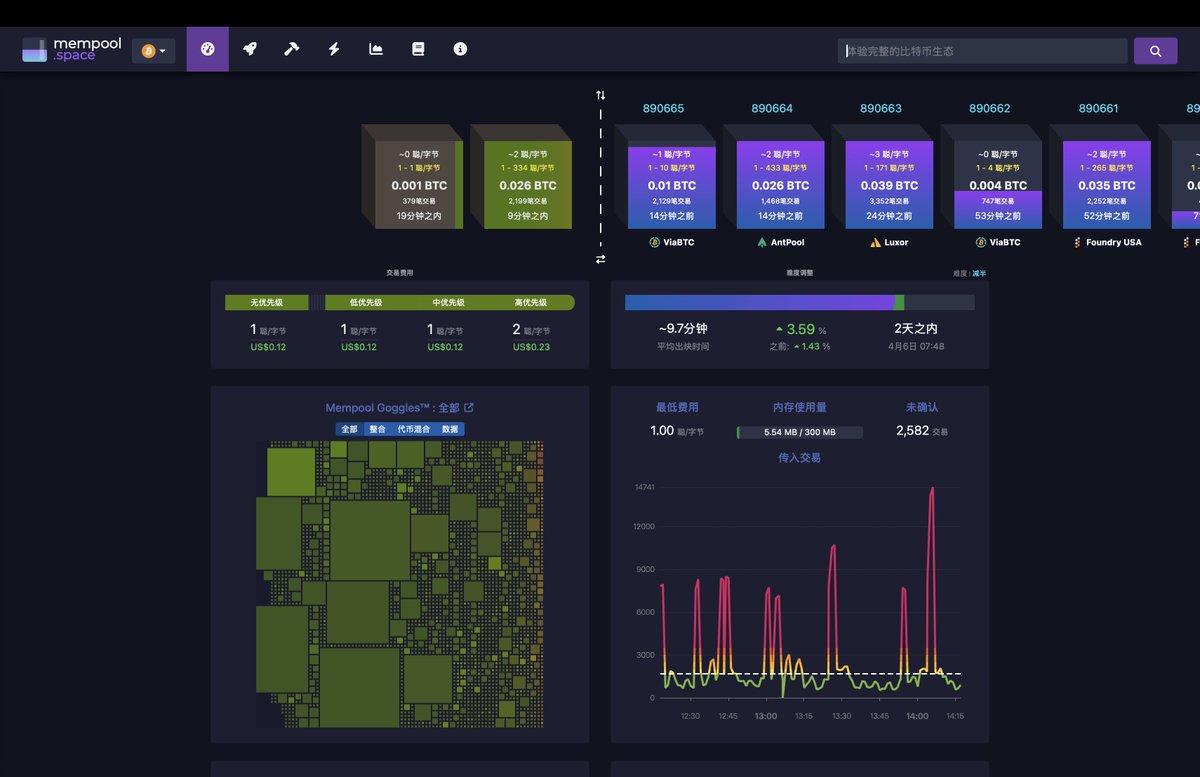Open the accelerator rocket icon

[250, 49]
